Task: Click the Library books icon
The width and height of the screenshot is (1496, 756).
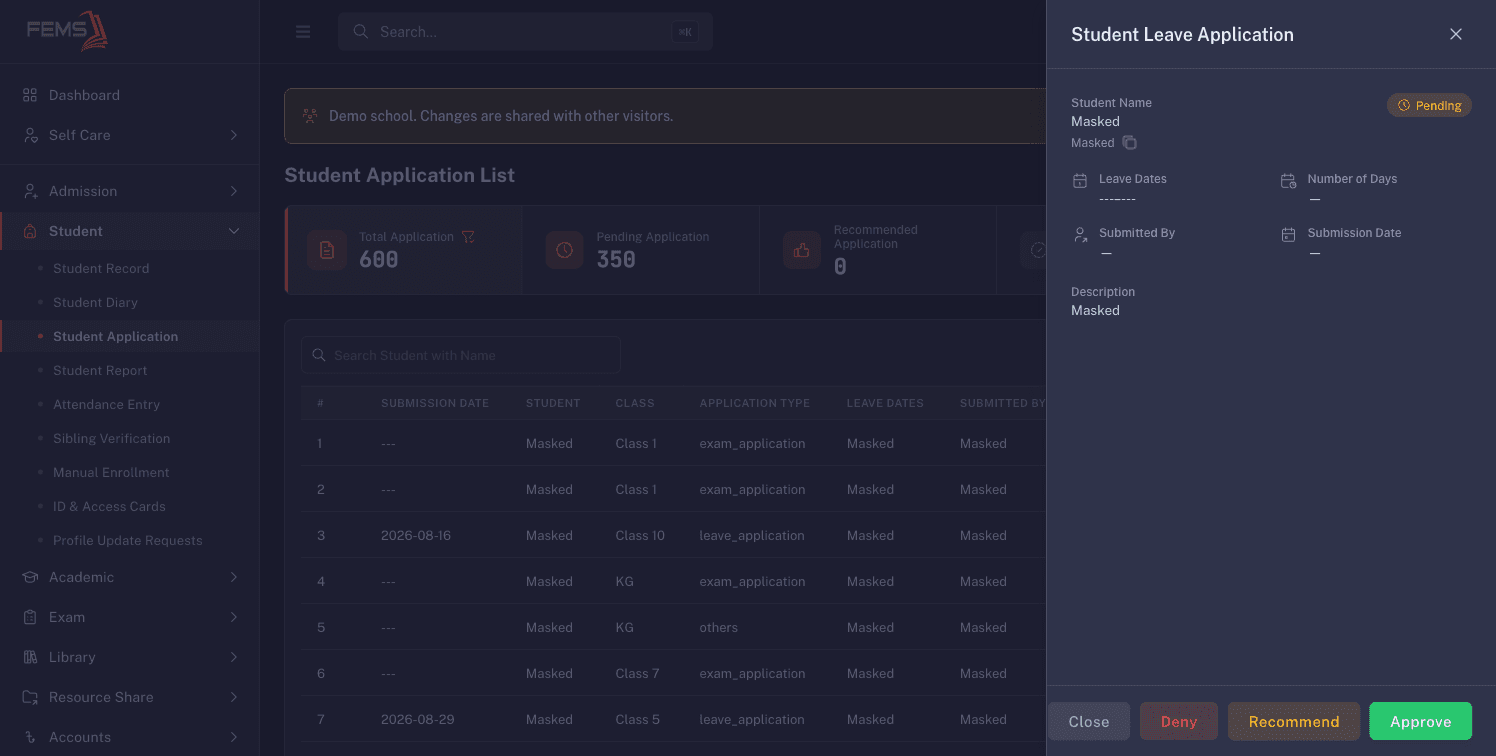Action: [x=30, y=657]
